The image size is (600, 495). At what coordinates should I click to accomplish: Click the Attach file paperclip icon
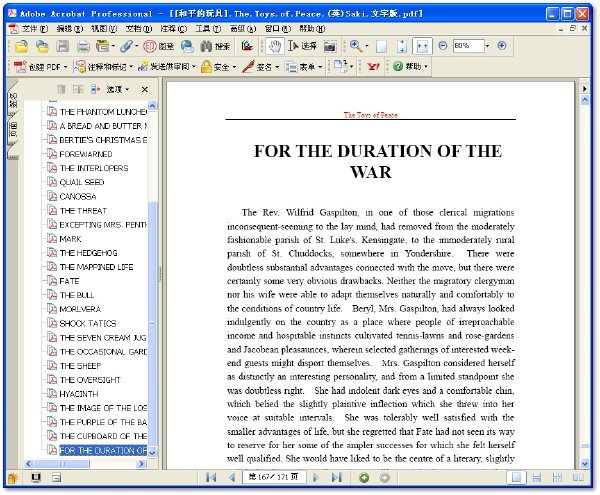126,46
